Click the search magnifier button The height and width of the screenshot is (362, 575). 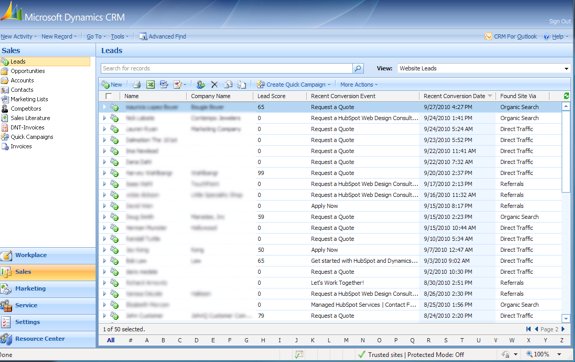click(x=358, y=68)
